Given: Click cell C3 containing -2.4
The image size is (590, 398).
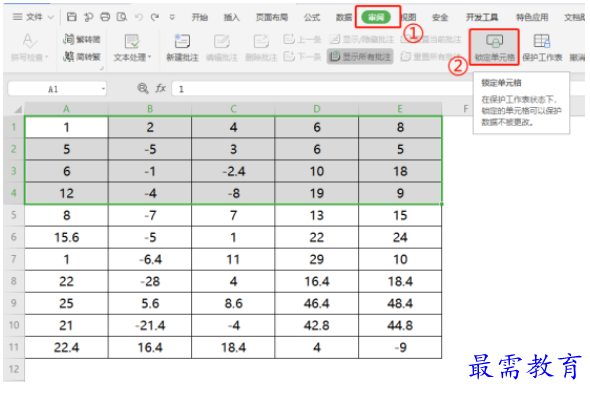Looking at the screenshot, I should (233, 171).
